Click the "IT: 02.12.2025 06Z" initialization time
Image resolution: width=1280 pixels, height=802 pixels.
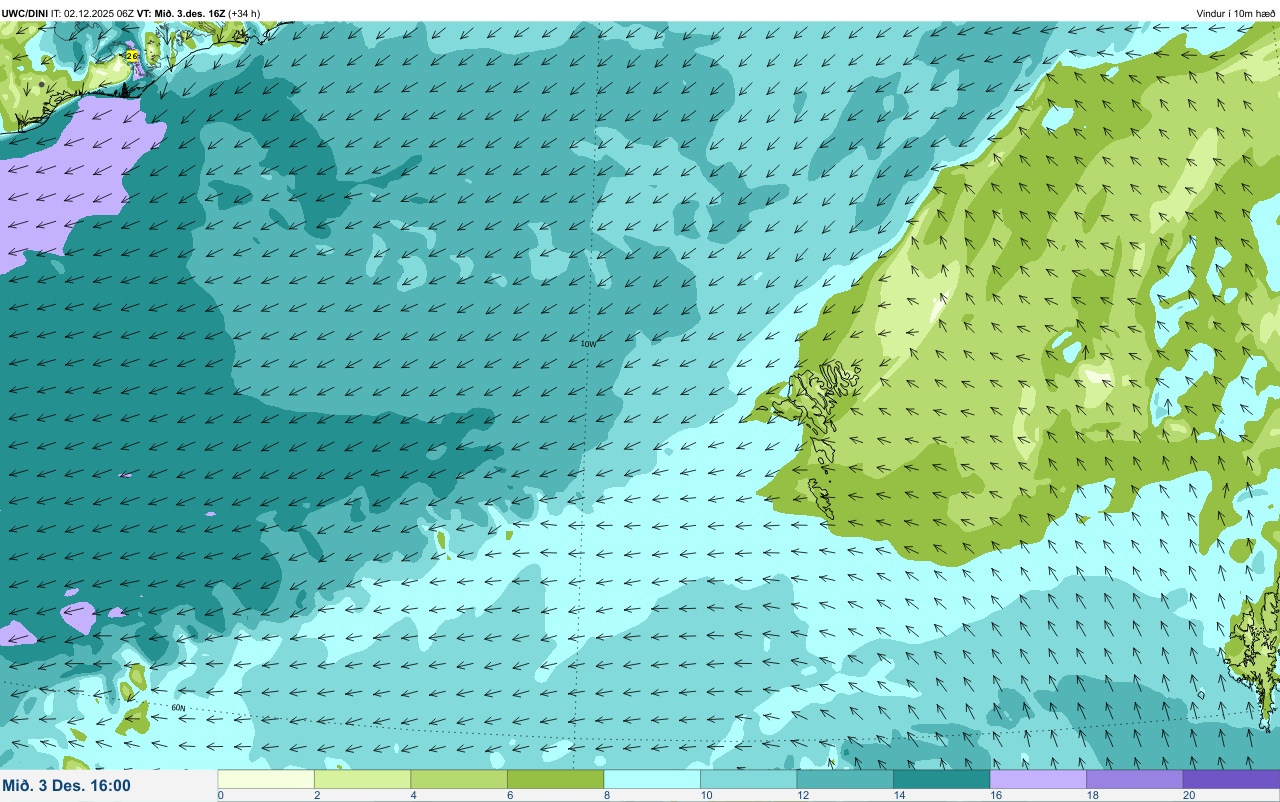(x=94, y=14)
